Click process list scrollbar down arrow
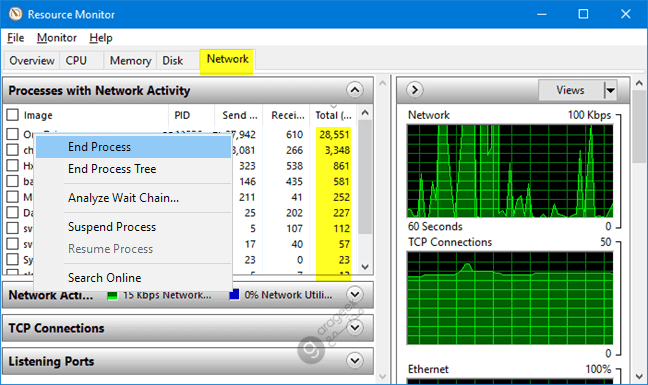 click(365, 267)
